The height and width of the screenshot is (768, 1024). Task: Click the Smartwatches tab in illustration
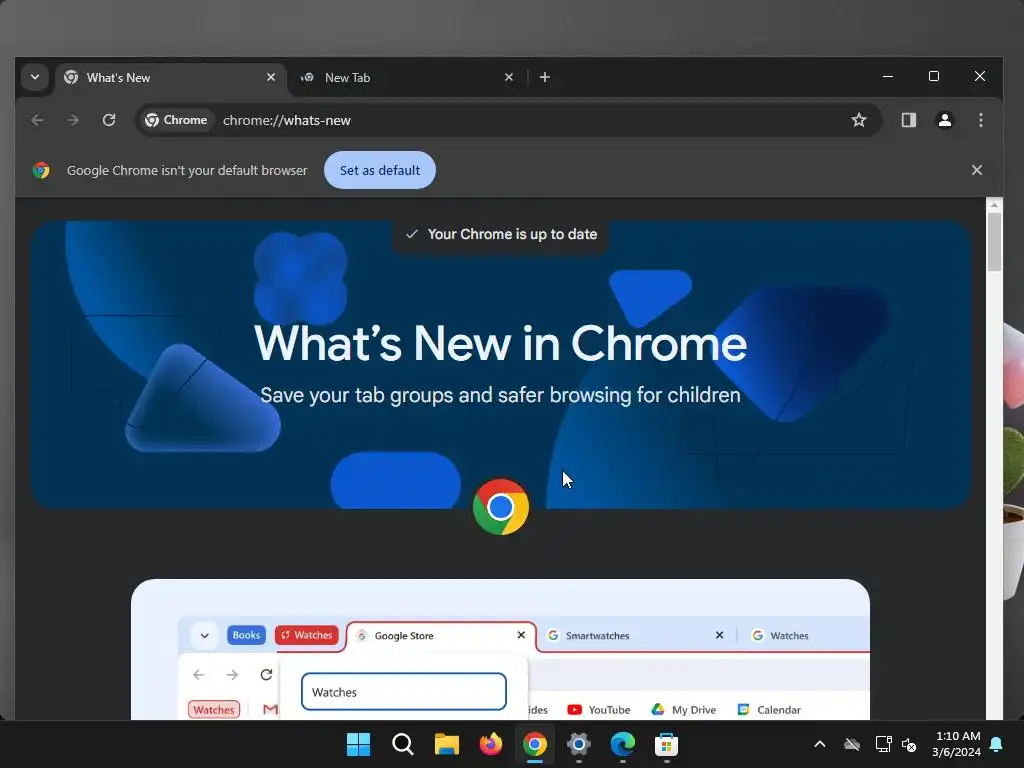coord(635,635)
